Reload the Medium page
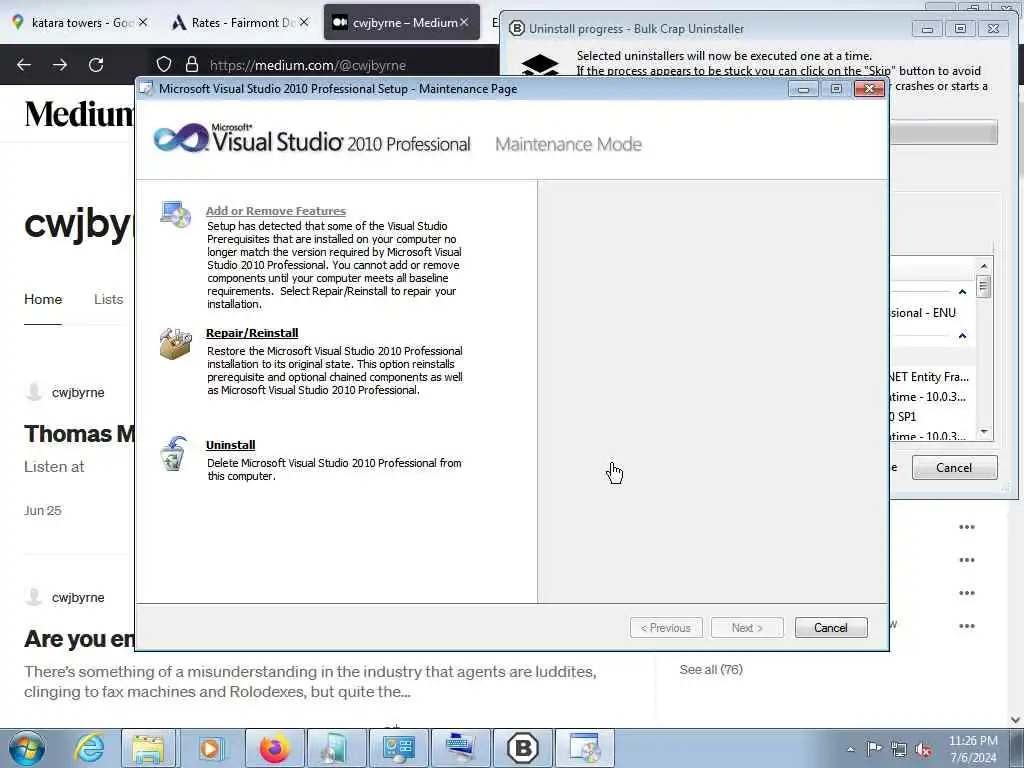The height and width of the screenshot is (768, 1024). pyautogui.click(x=96, y=65)
